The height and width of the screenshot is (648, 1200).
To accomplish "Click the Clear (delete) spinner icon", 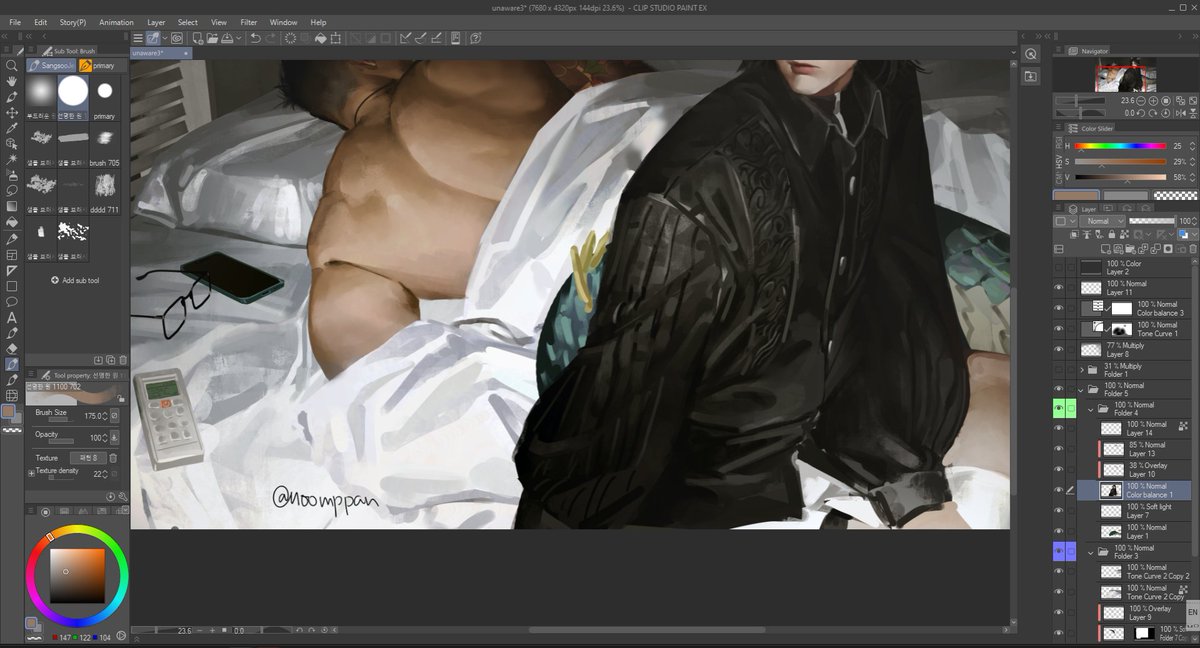I will pos(290,38).
